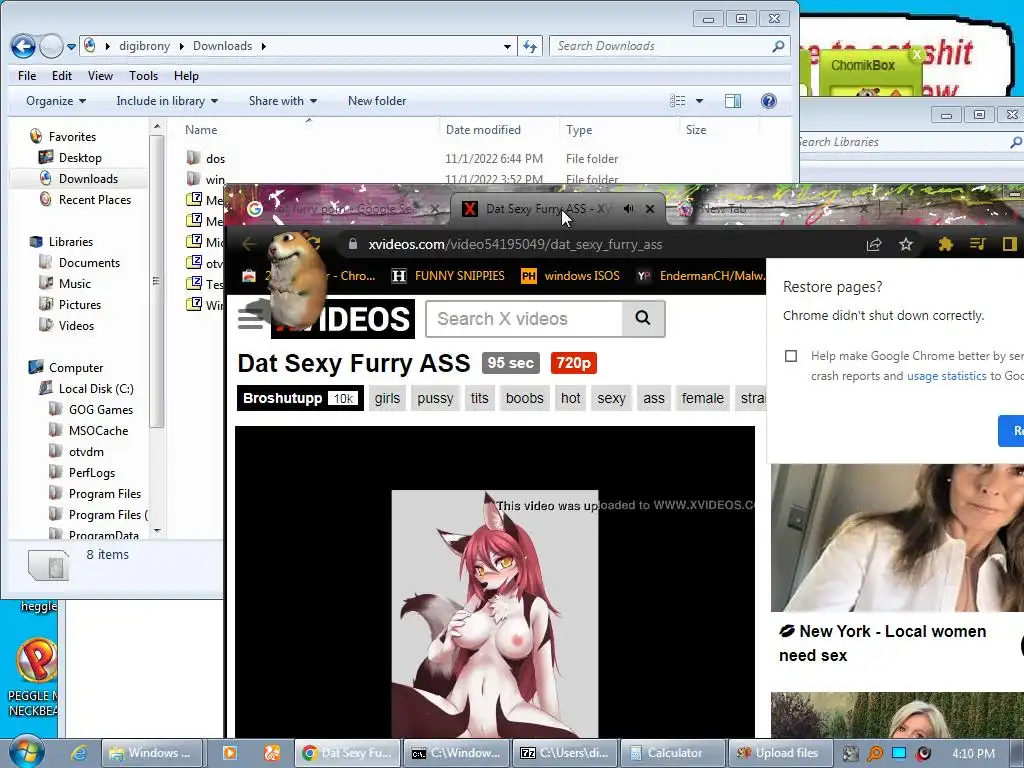Launch Internet Explorer from taskbar
The width and height of the screenshot is (1024, 768).
(79, 753)
